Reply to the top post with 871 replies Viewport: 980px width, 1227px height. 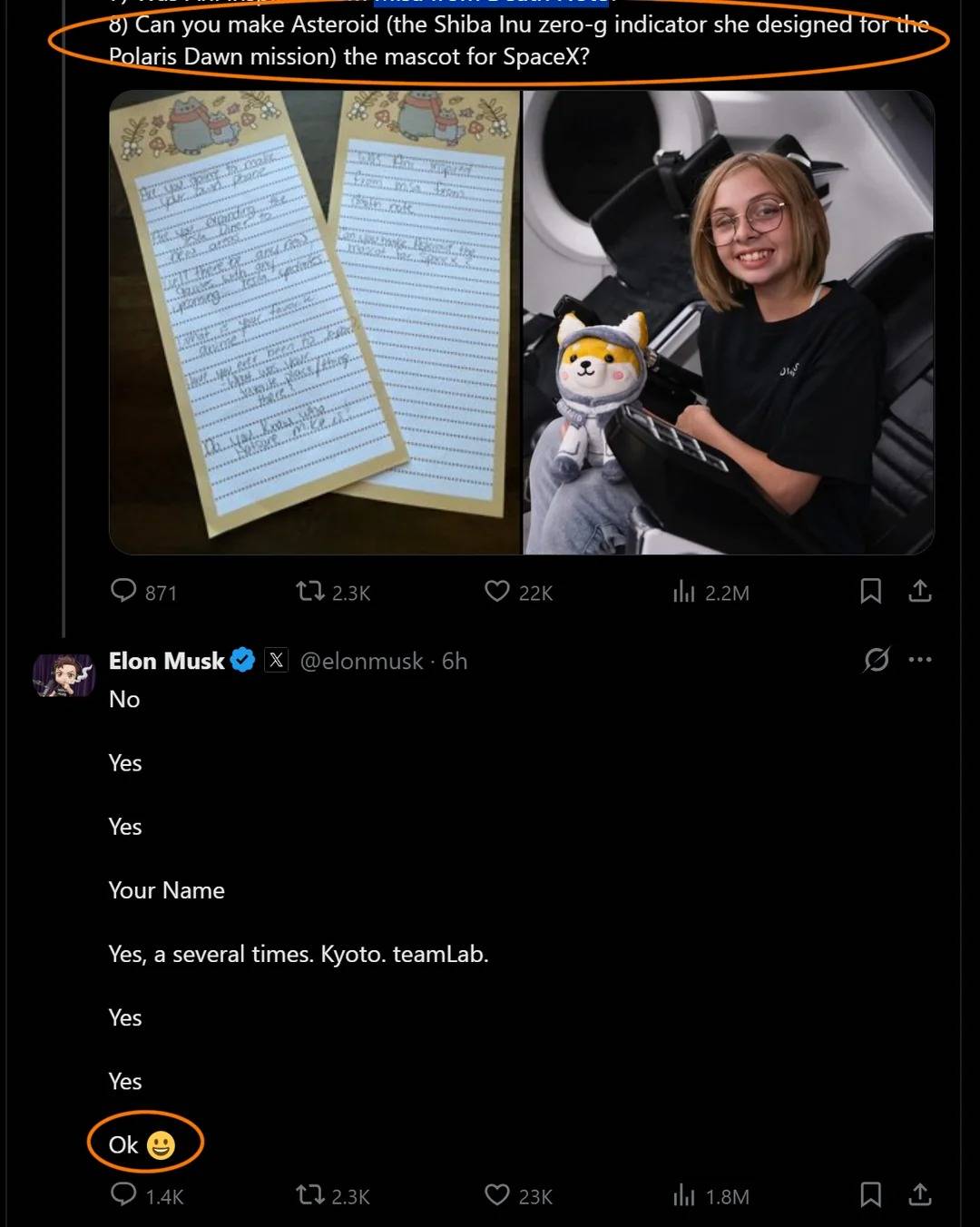[123, 592]
